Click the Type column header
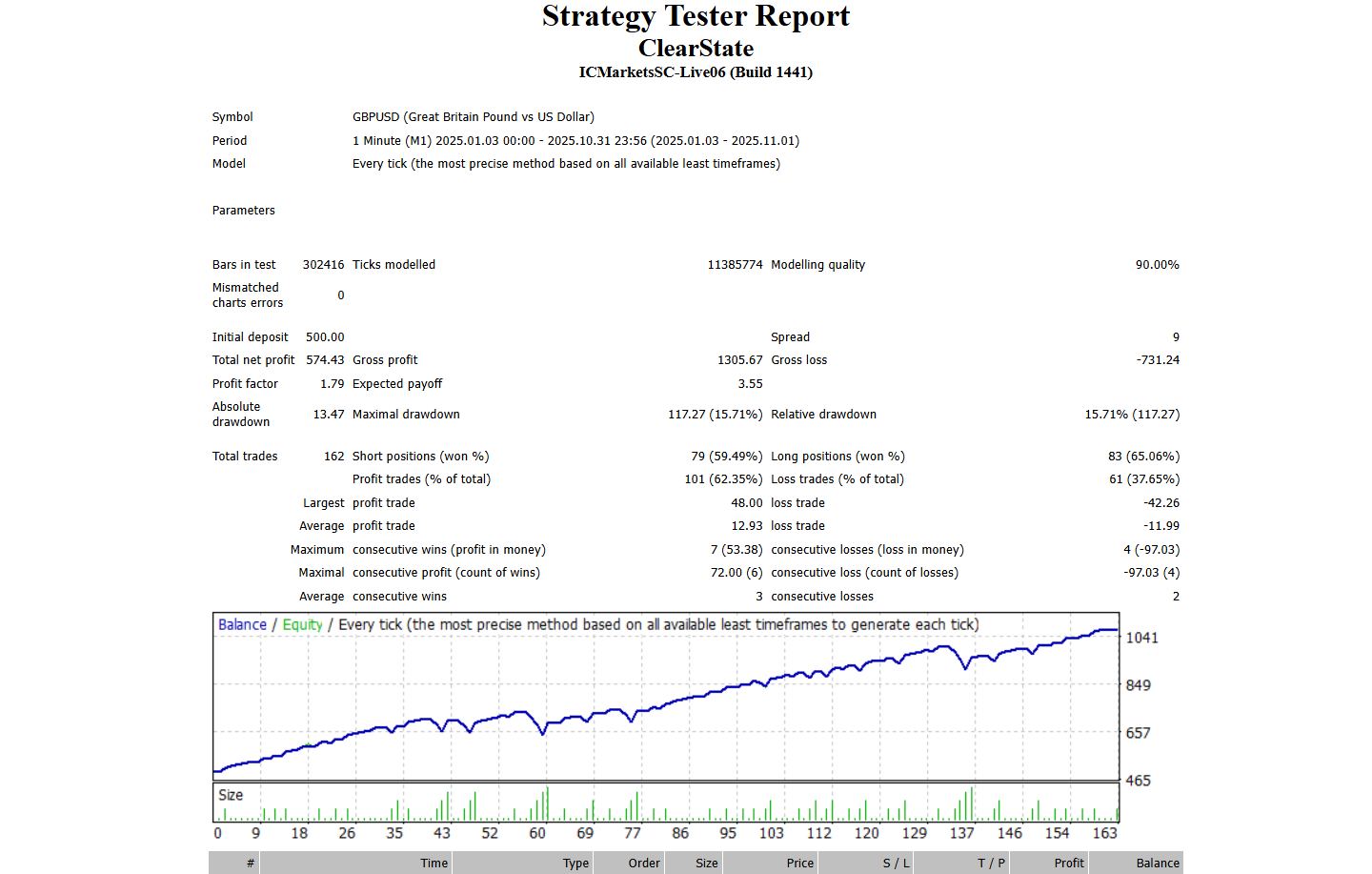This screenshot has height=874, width=1372. pos(575,864)
